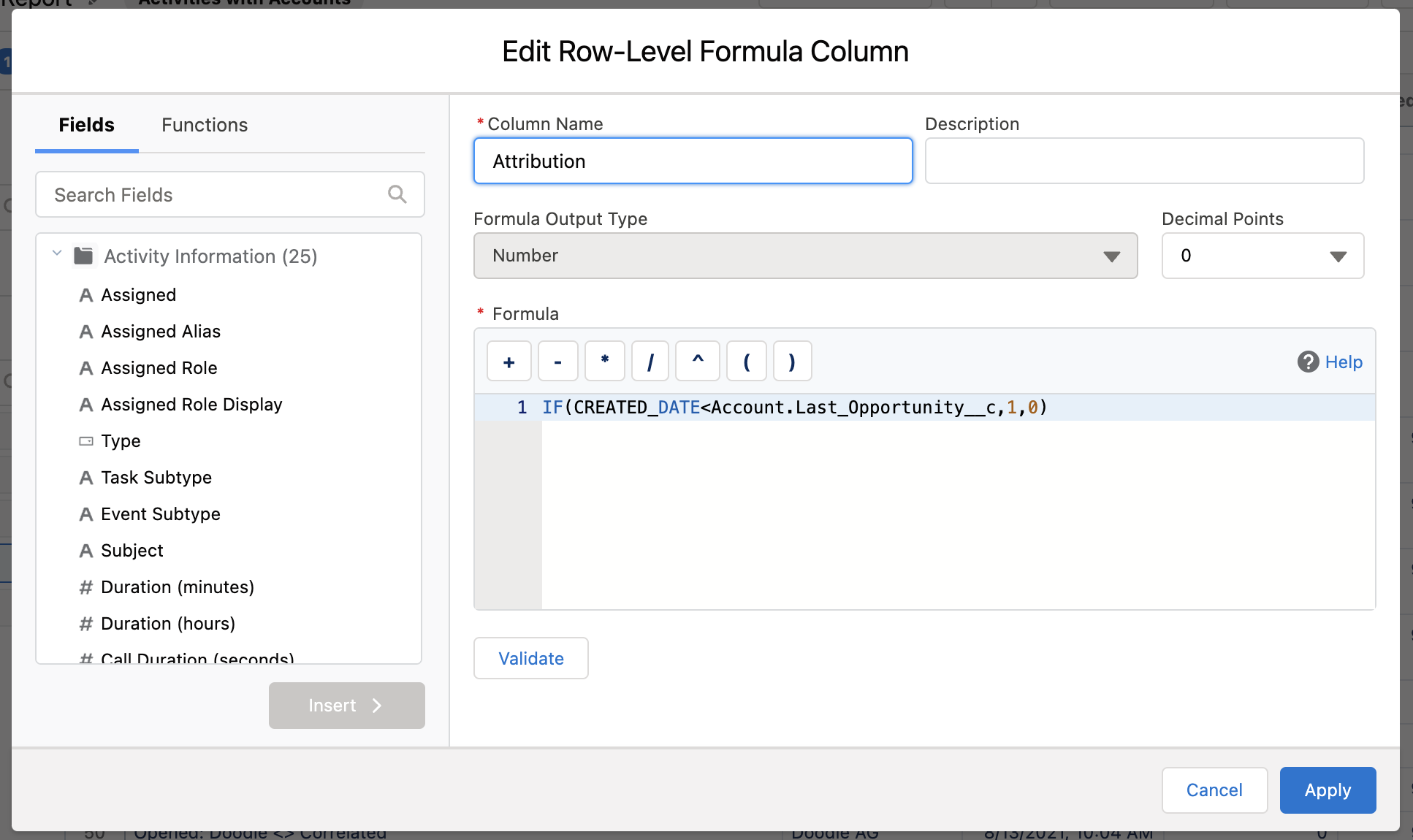Viewport: 1413px width, 840px height.
Task: Select the Subject field
Action: click(x=132, y=551)
